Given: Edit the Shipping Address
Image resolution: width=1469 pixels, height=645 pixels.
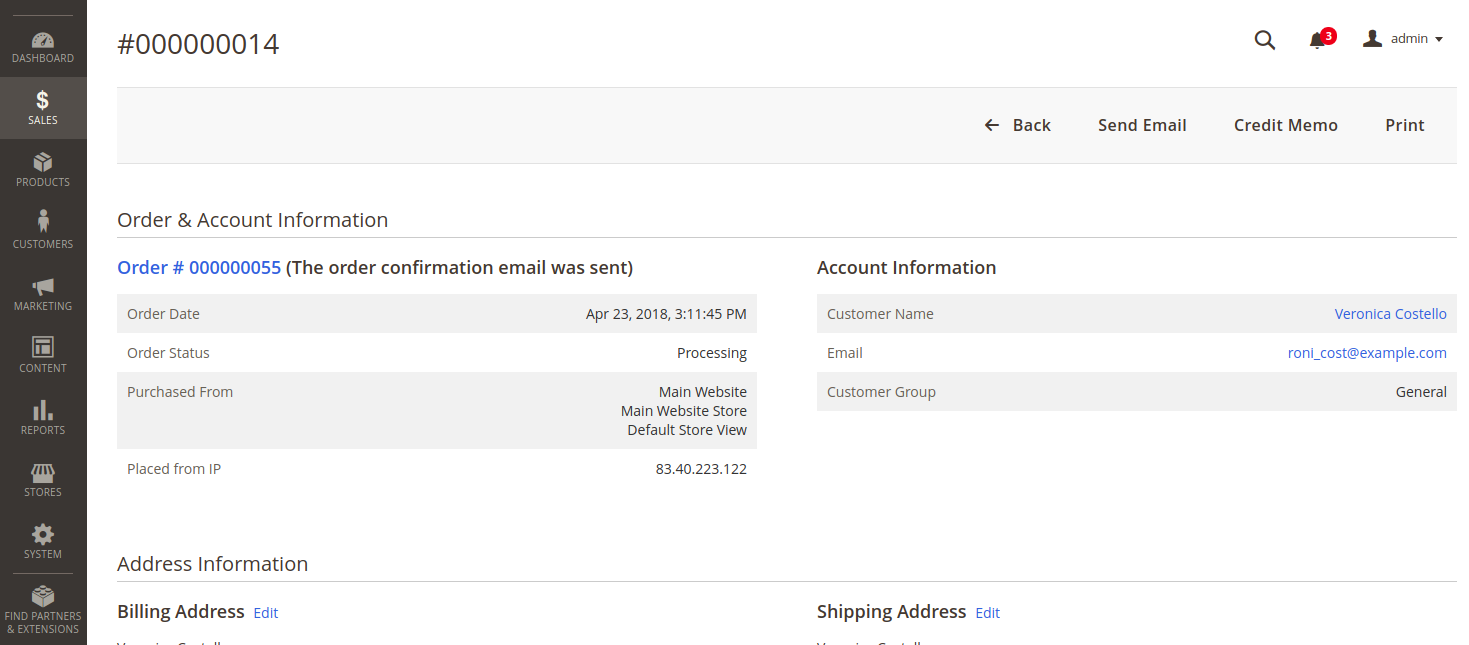Looking at the screenshot, I should (988, 613).
